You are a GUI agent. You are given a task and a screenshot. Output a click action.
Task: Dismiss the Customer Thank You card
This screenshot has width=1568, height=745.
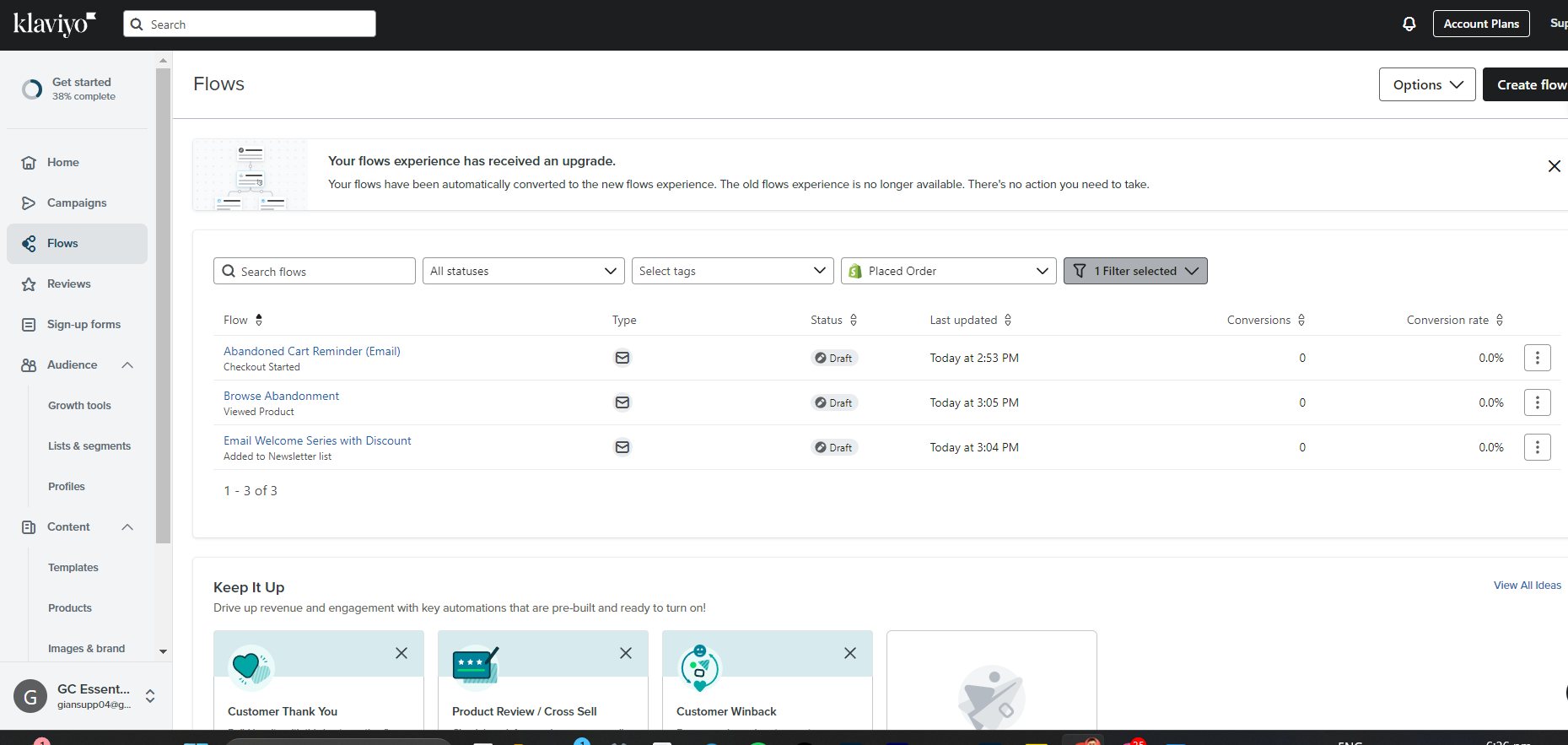(x=401, y=653)
